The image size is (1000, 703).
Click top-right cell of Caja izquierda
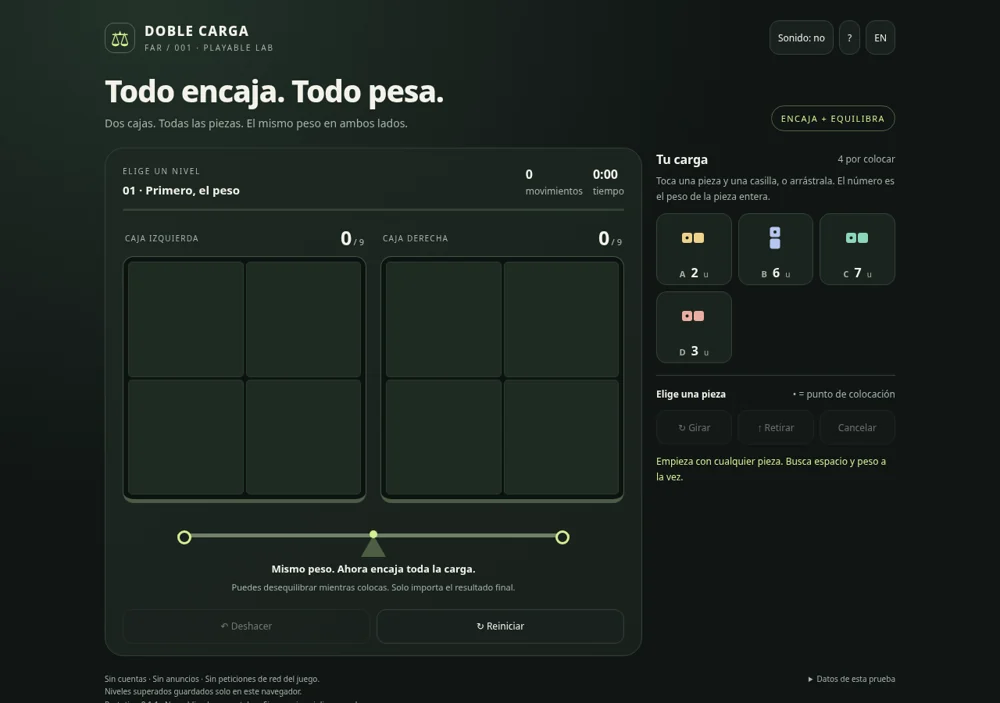point(304,319)
